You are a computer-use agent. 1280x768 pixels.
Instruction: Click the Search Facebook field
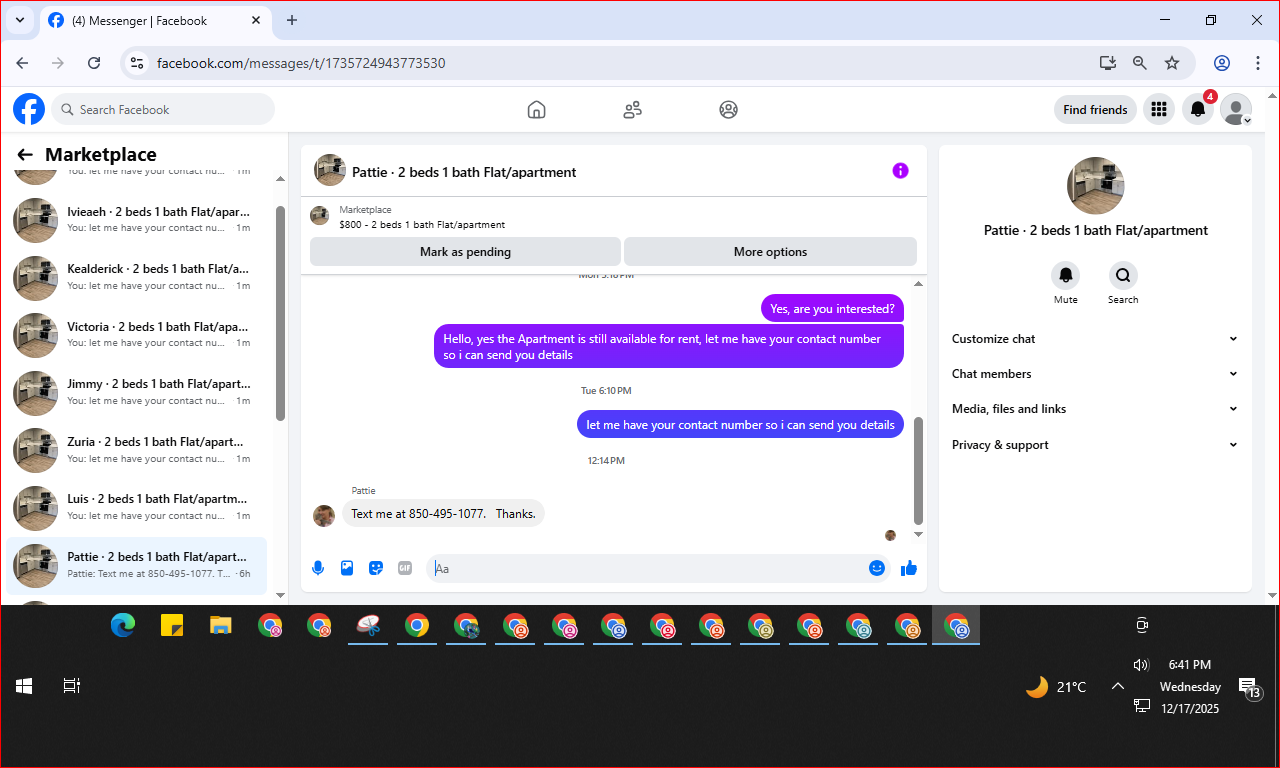pyautogui.click(x=164, y=110)
